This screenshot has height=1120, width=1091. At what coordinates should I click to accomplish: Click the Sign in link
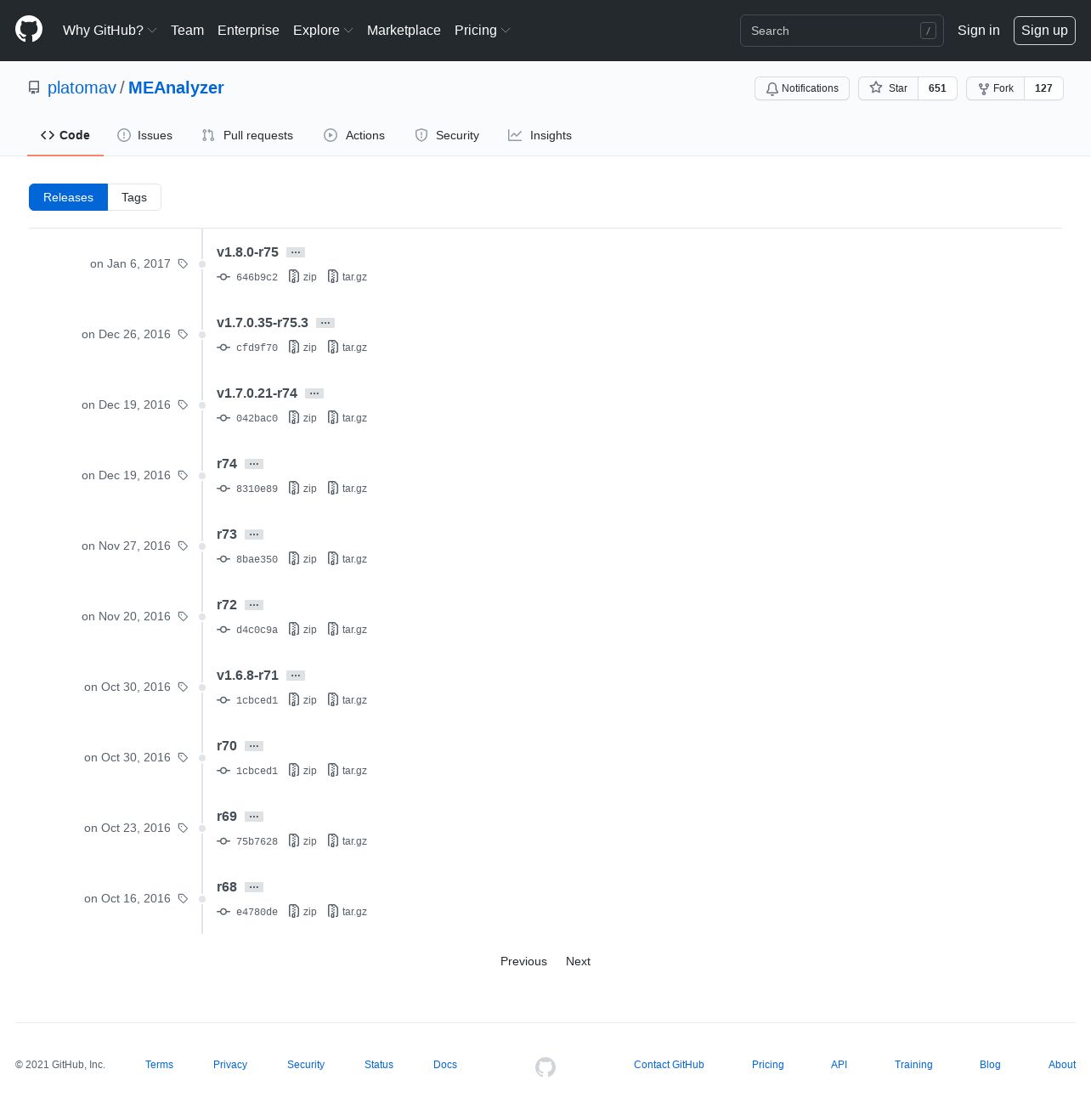tap(978, 31)
